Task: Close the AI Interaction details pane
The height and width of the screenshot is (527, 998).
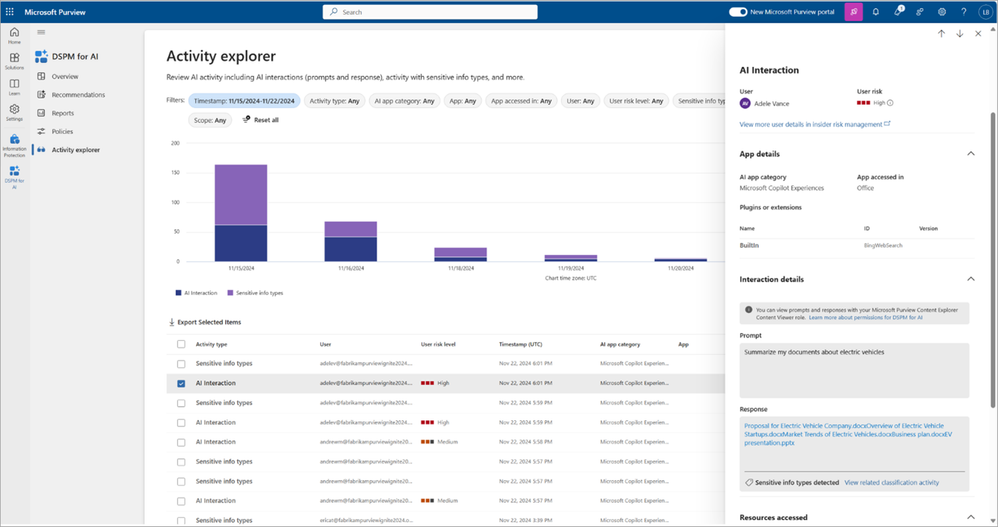Action: [x=978, y=34]
